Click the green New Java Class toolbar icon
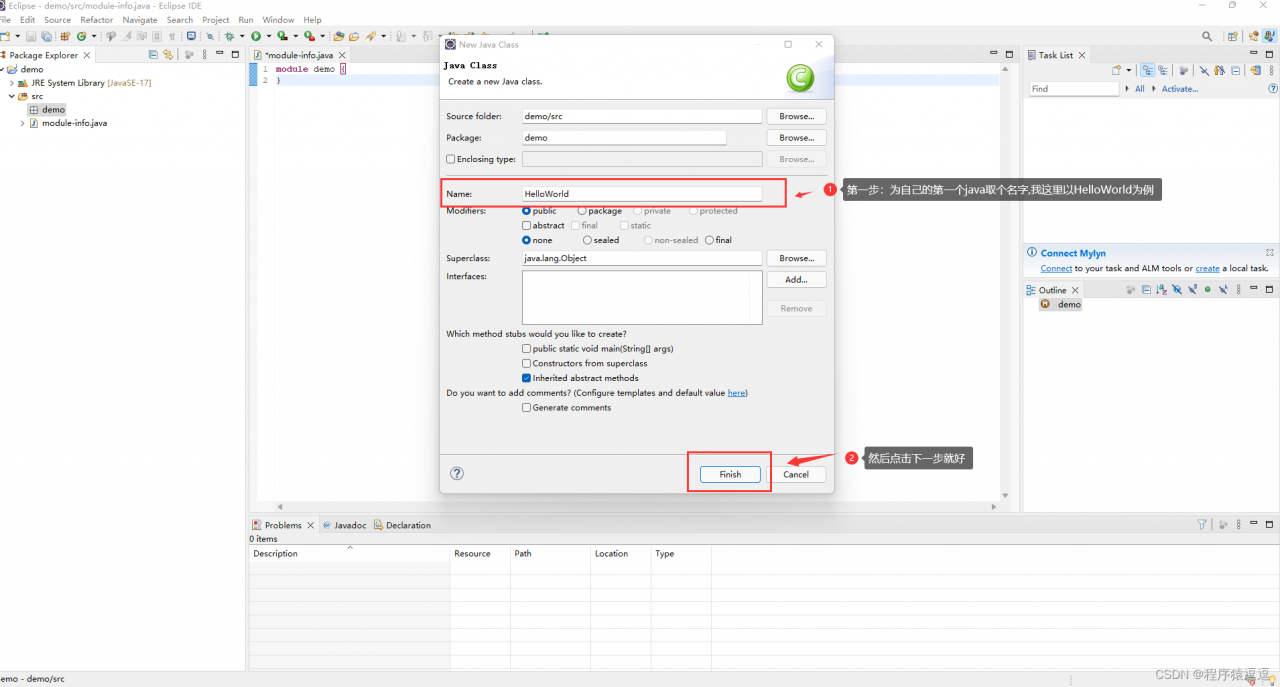The height and width of the screenshot is (687, 1280). tap(81, 36)
